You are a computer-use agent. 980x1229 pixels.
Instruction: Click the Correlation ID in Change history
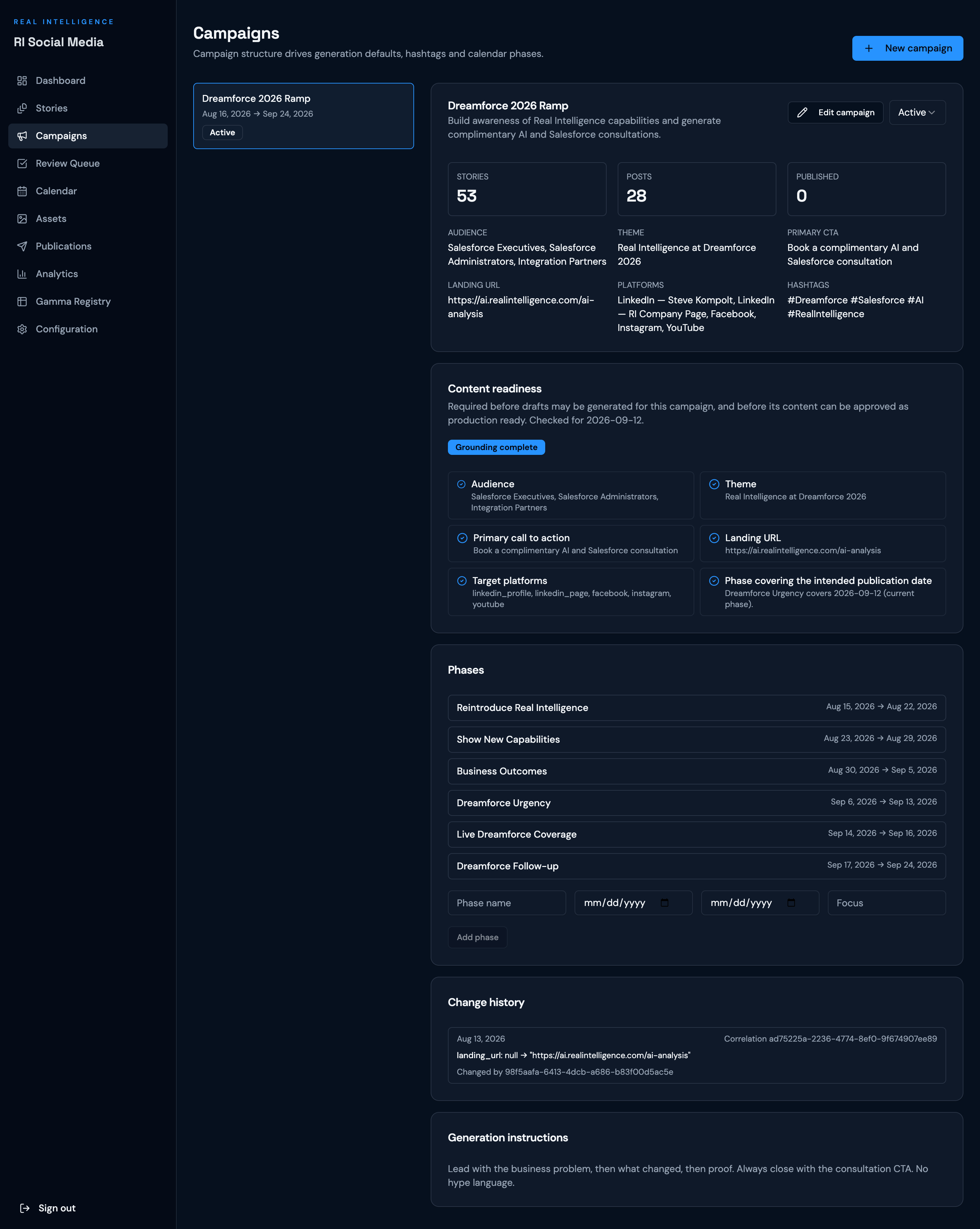point(830,1038)
